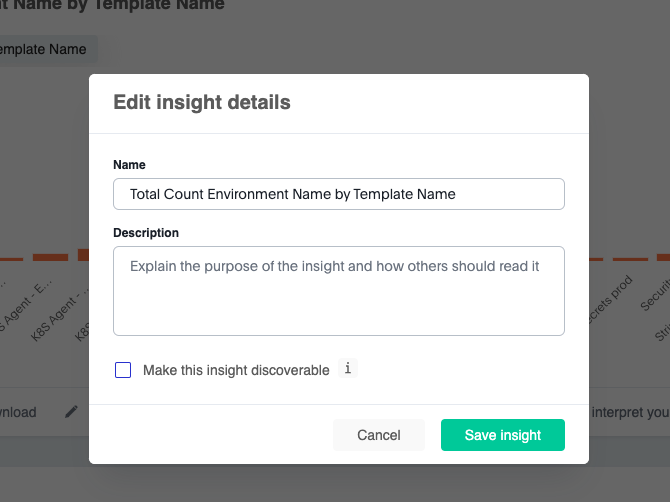
Task: Open the discoverable info icon
Action: point(348,368)
